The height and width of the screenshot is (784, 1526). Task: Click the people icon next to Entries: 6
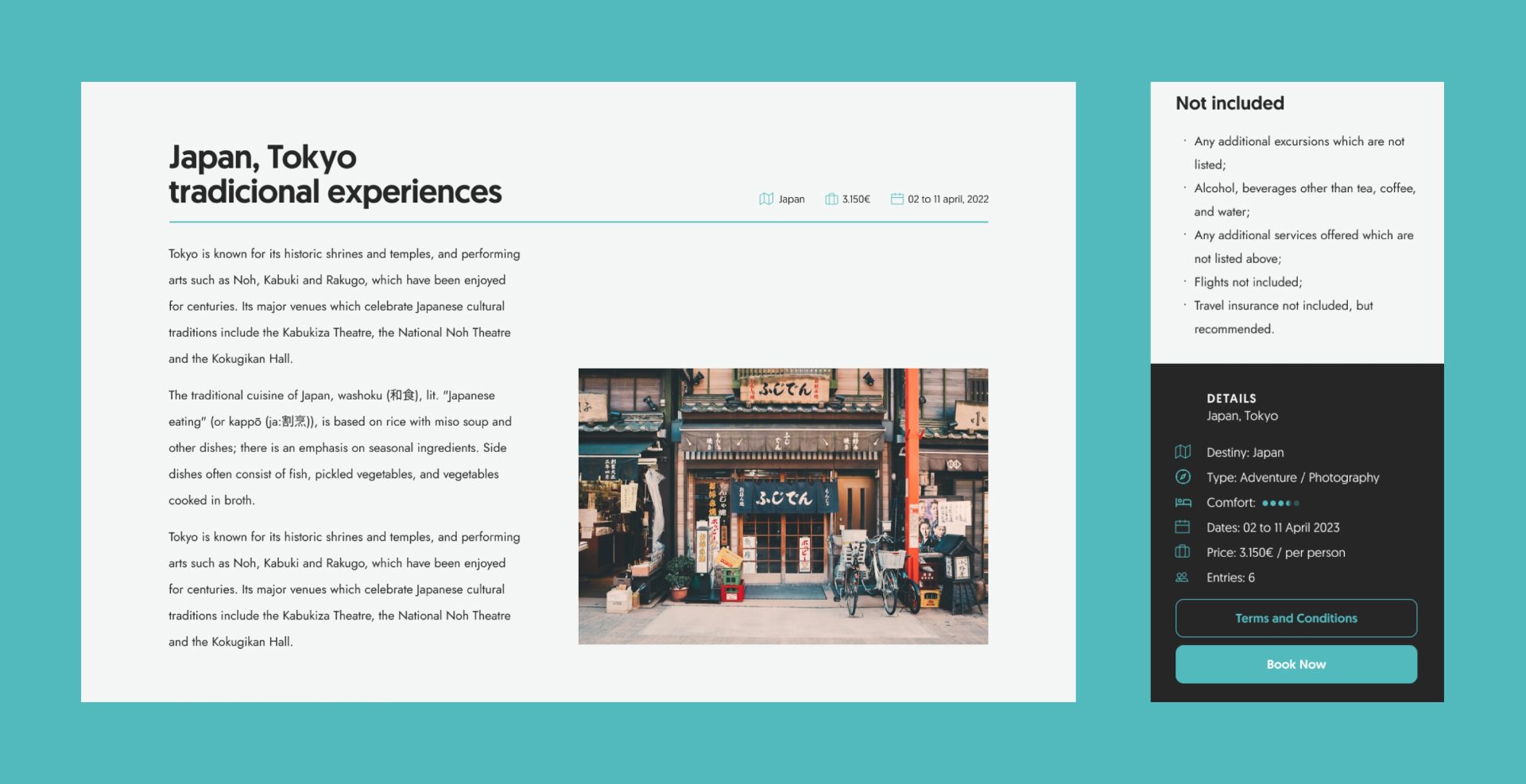[1183, 577]
